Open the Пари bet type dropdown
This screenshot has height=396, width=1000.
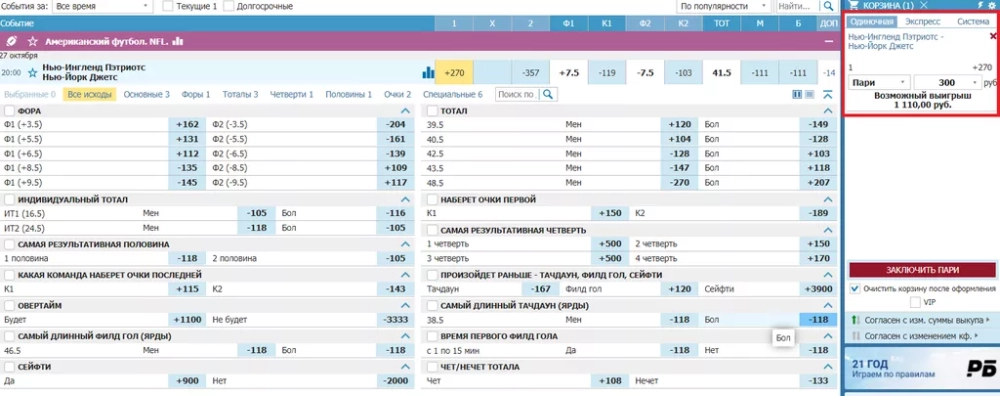pyautogui.click(x=879, y=83)
